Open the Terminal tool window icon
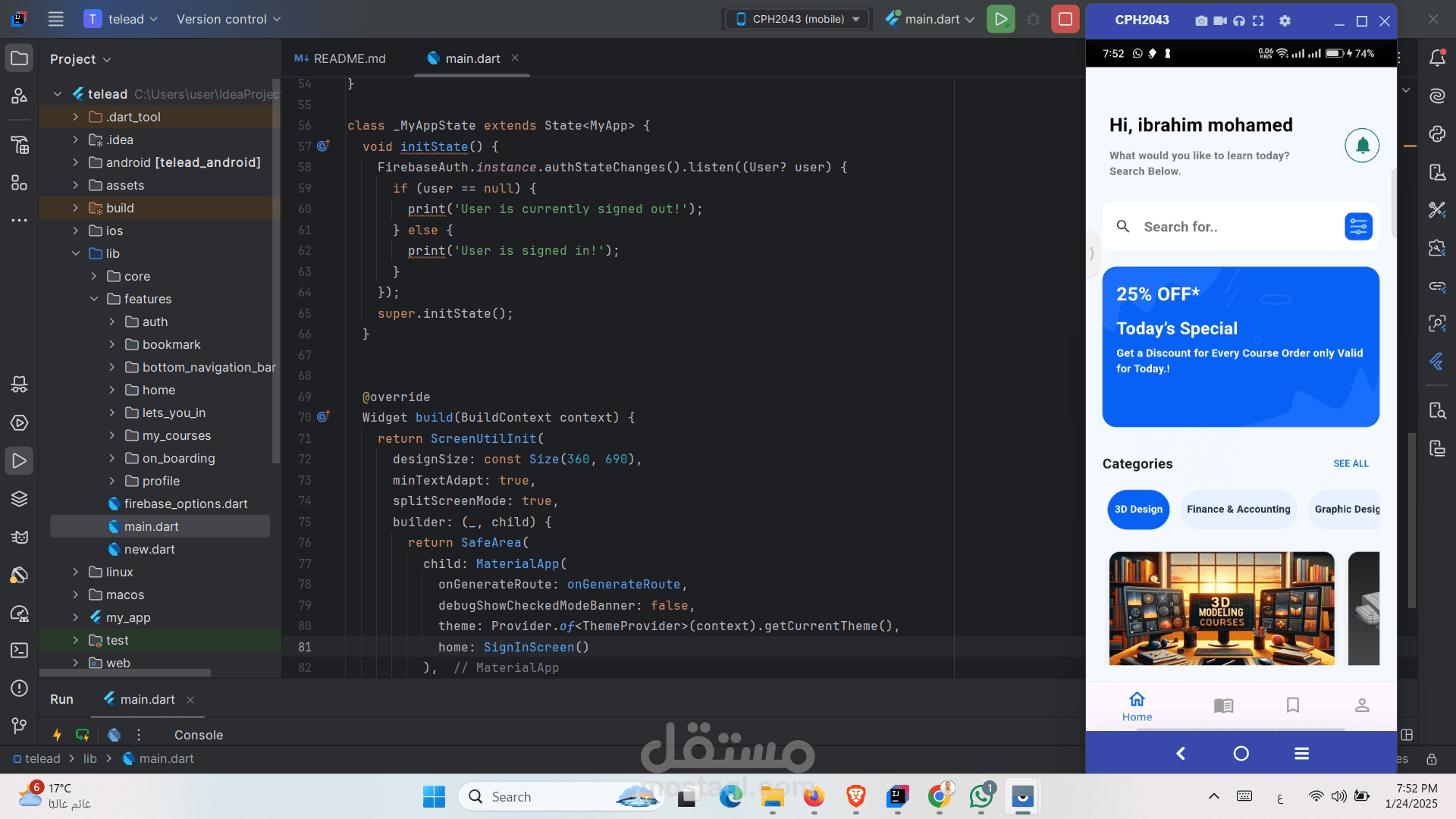Image resolution: width=1456 pixels, height=819 pixels. coord(20,651)
